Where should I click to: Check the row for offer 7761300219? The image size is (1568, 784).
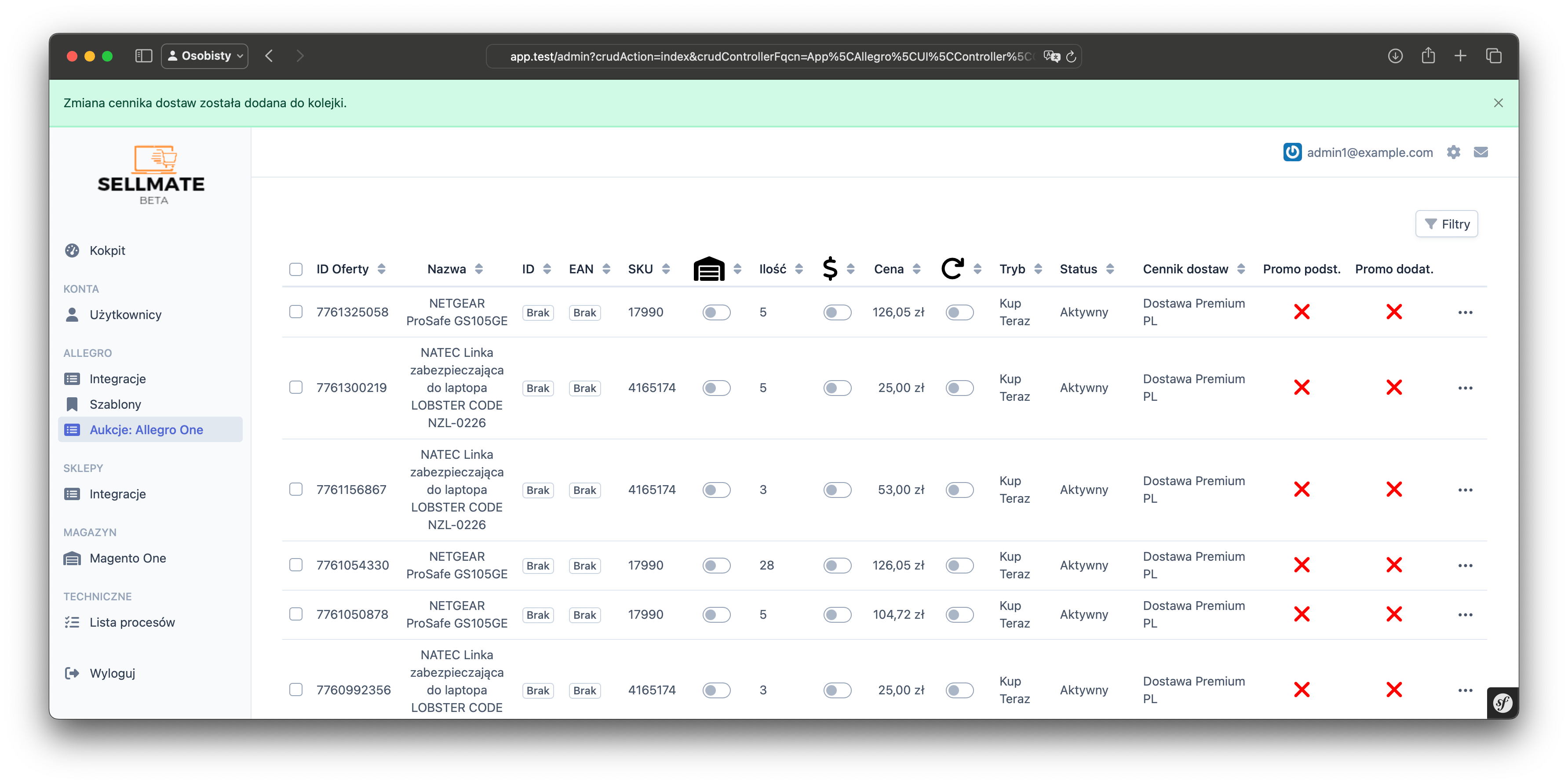pyautogui.click(x=296, y=387)
